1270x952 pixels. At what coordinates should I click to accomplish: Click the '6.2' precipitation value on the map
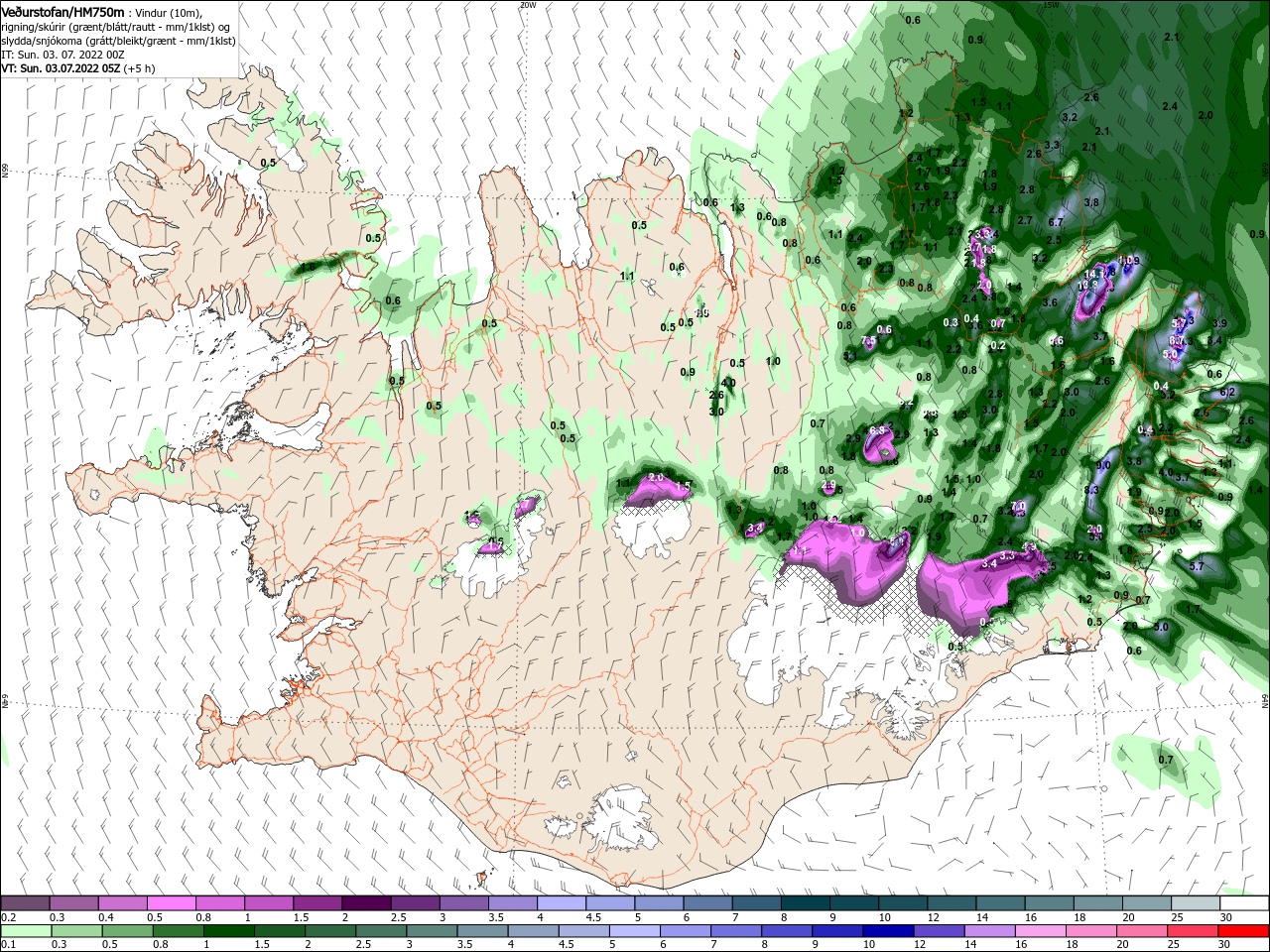tap(1227, 392)
